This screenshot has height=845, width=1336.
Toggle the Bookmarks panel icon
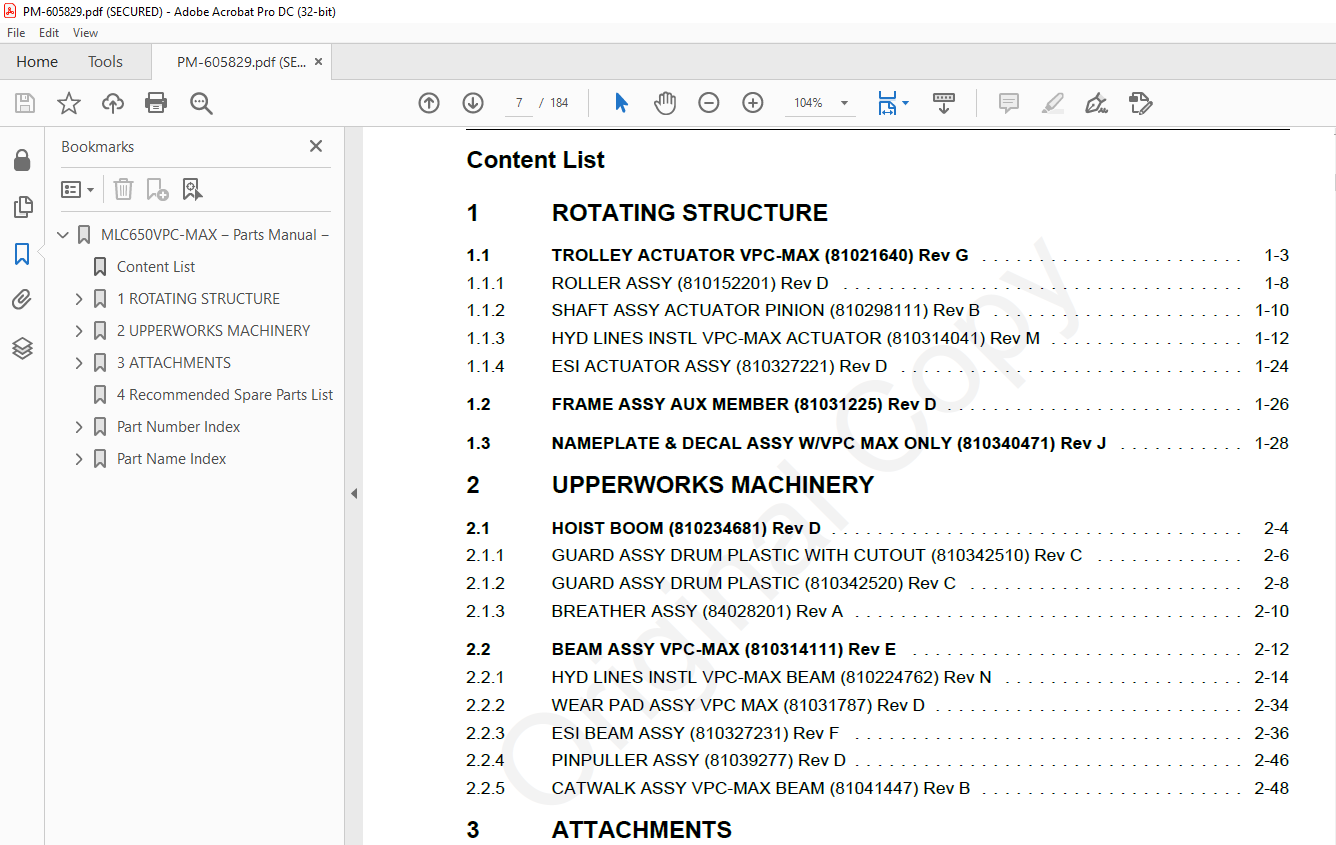click(x=22, y=254)
